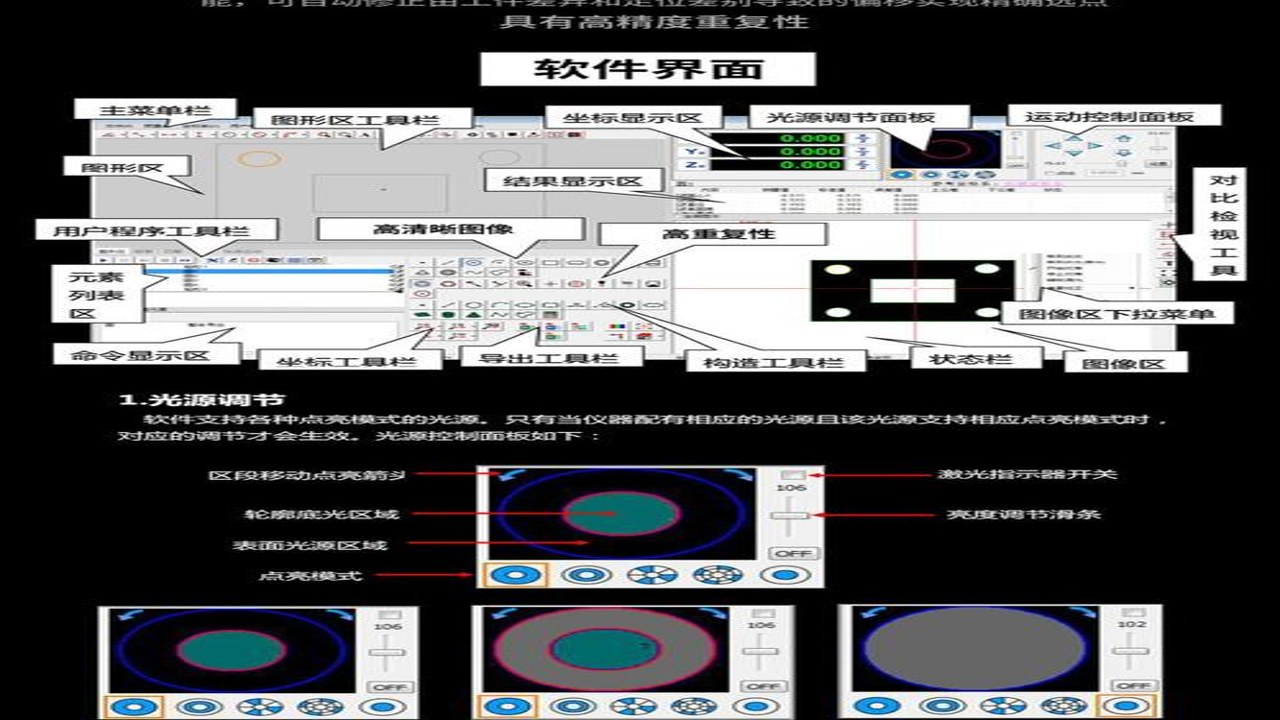Click down arrow in the motion control panel

(x=1072, y=156)
